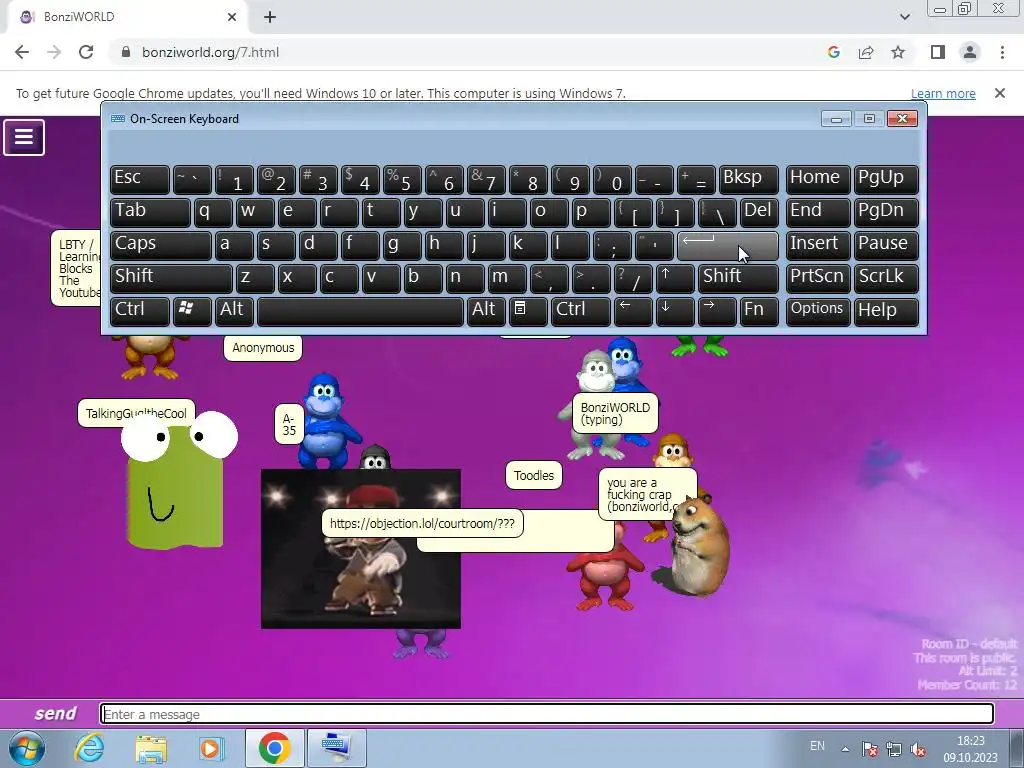Click the number 5 key

(402, 178)
